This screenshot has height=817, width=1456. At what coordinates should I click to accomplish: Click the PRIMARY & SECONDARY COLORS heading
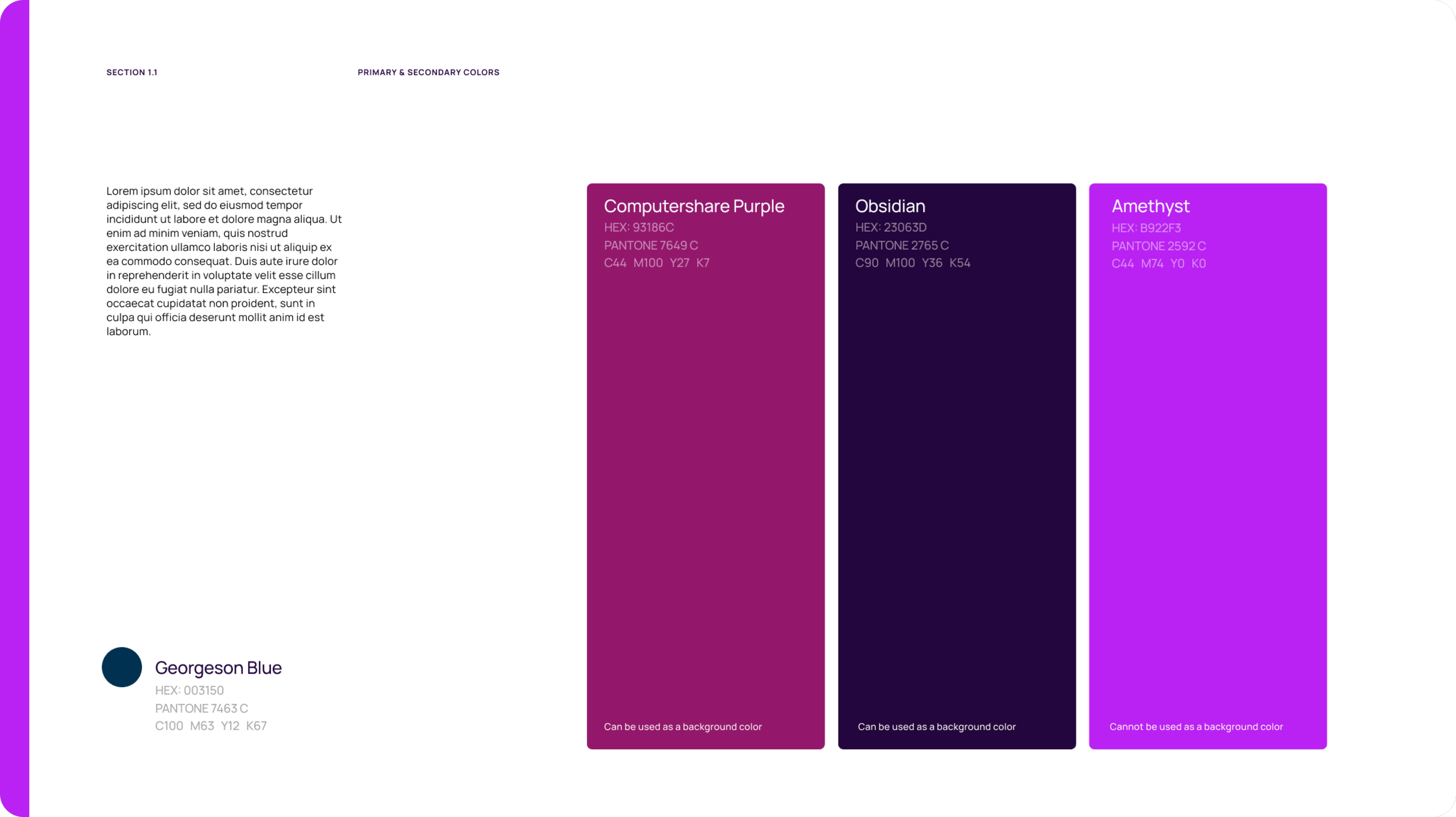[428, 72]
